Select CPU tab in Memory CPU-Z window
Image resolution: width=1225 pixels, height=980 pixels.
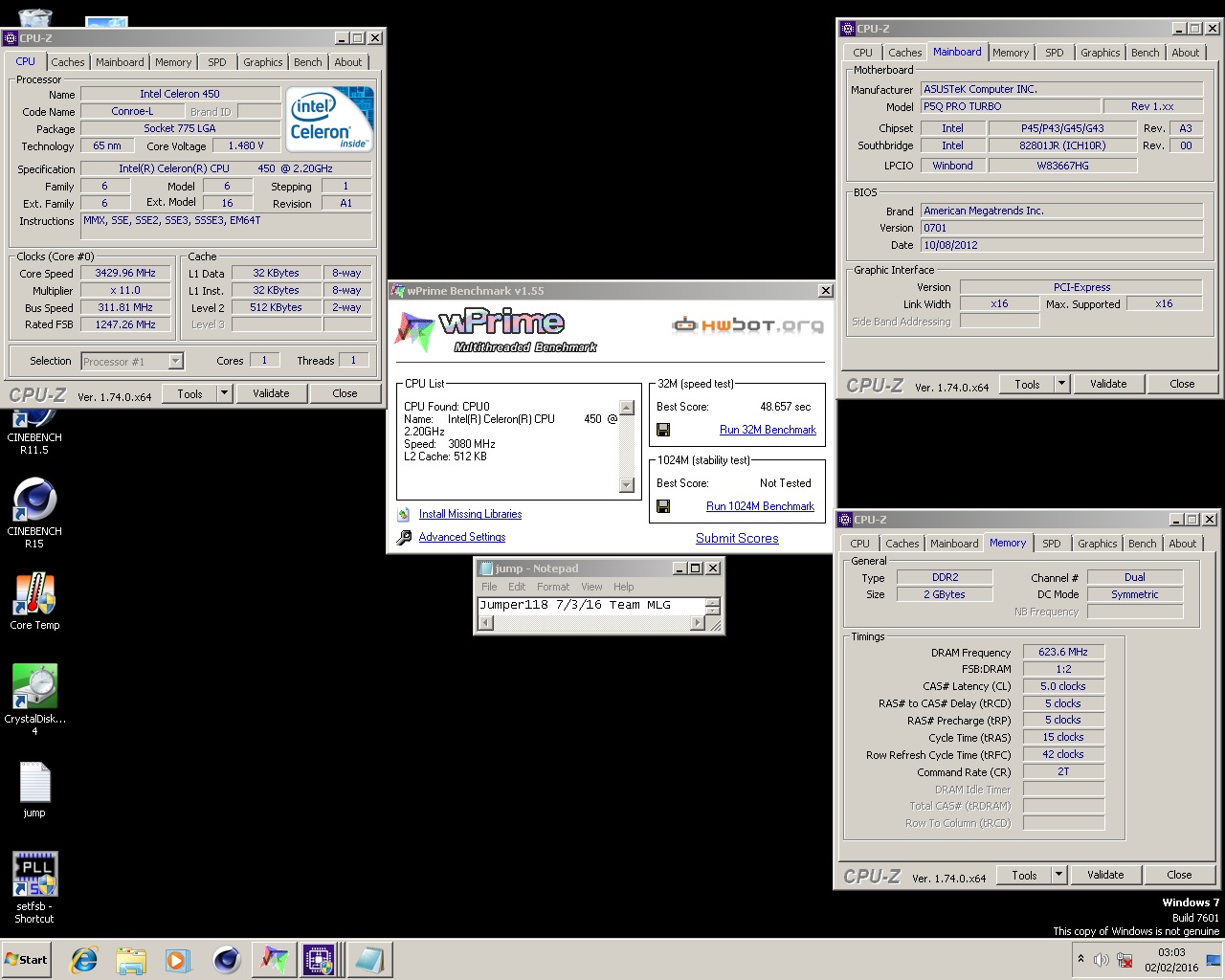(860, 544)
